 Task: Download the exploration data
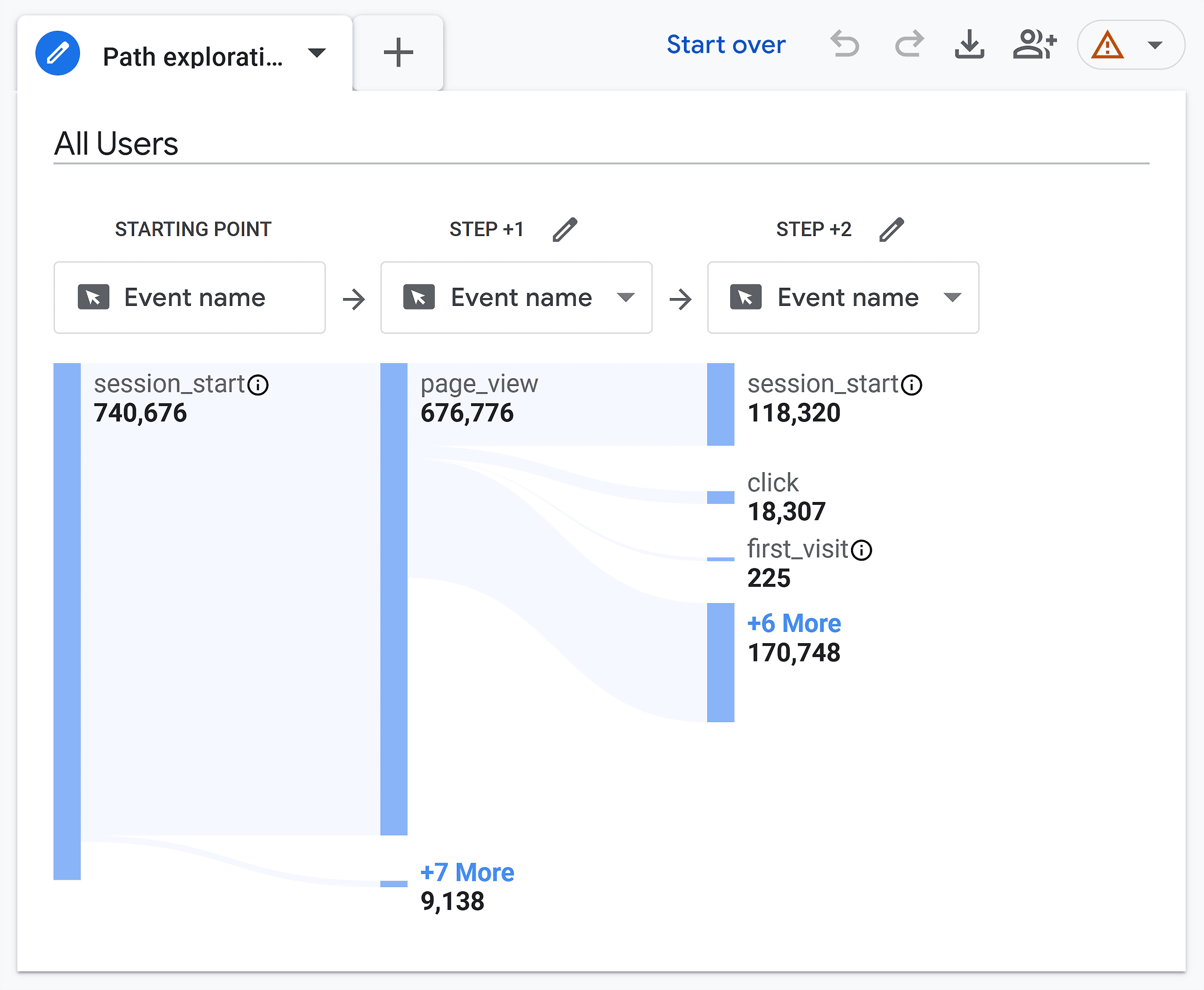969,44
